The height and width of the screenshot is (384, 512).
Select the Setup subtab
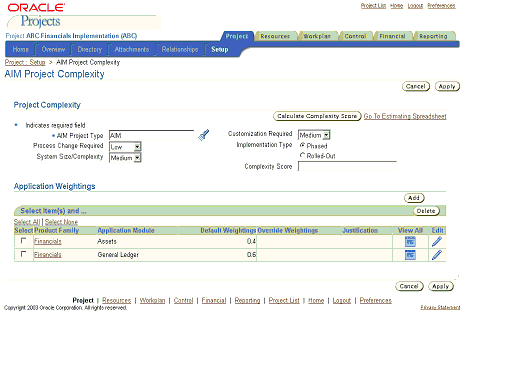pos(220,49)
